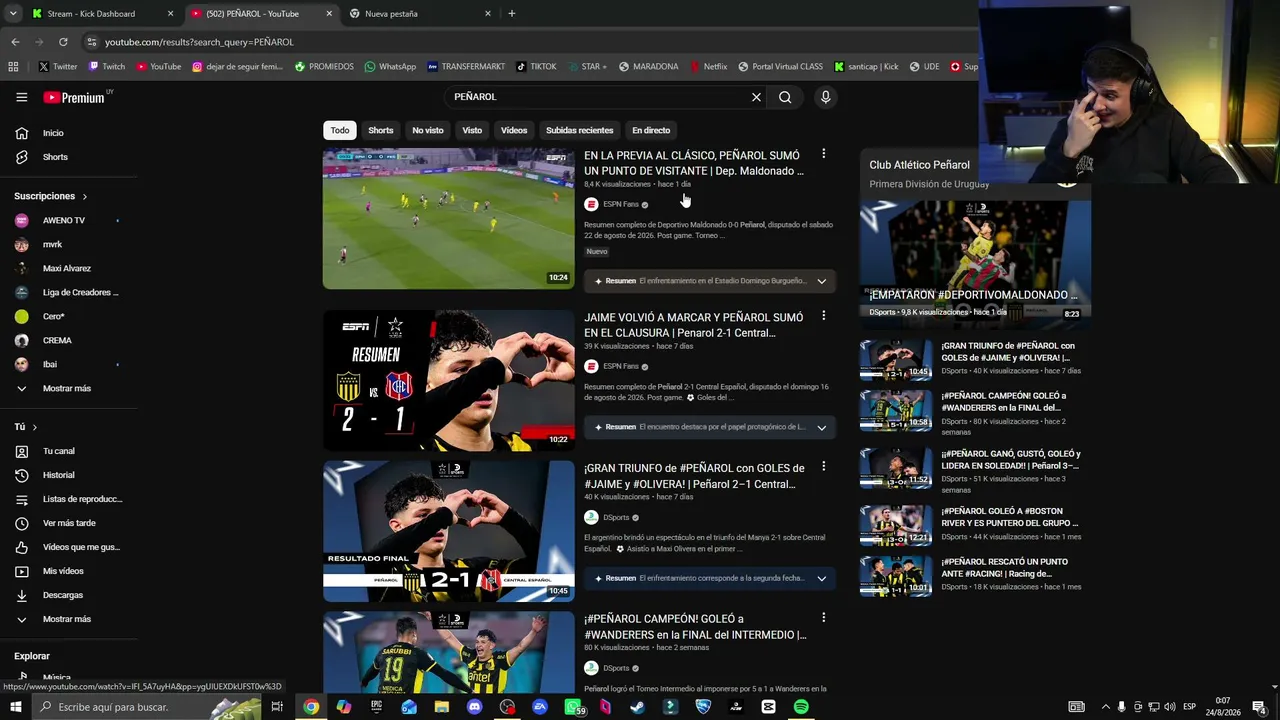Open the browser tab search dropdown
This screenshot has height=720, width=1280.
point(13,14)
